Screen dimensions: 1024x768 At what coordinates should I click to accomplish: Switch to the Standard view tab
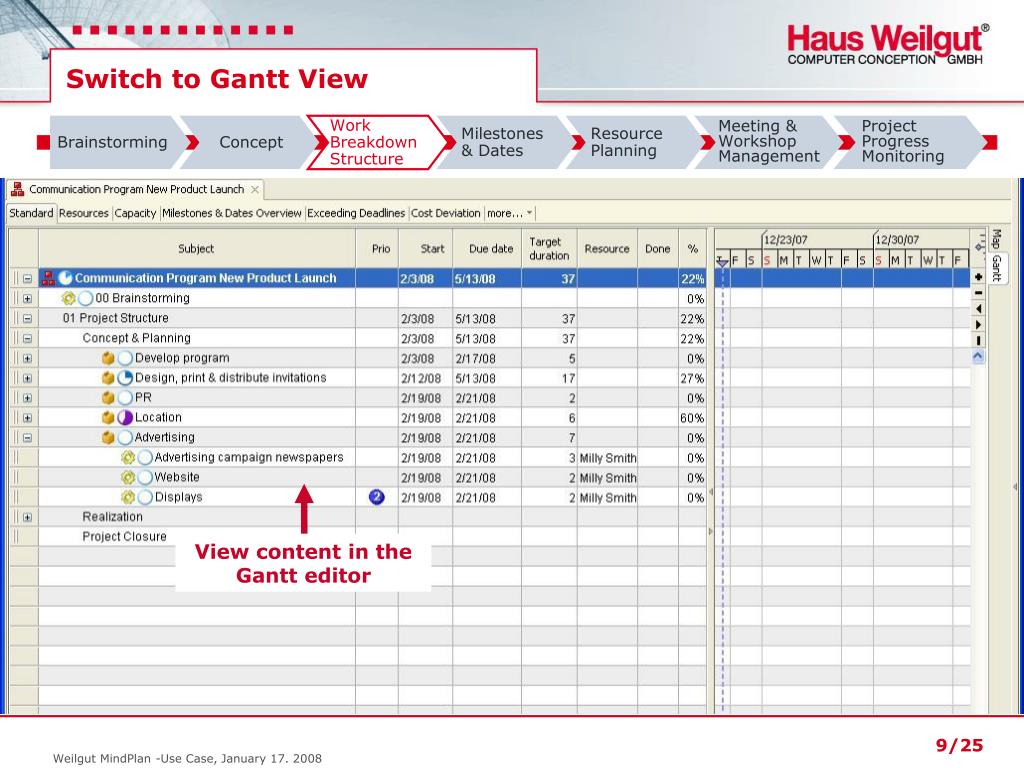coord(31,213)
